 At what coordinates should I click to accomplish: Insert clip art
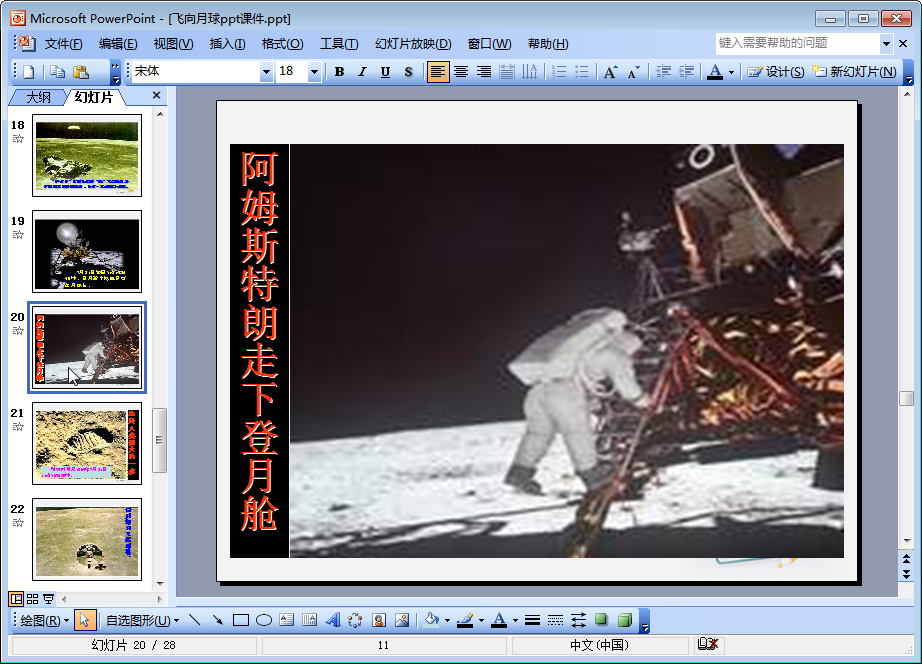pos(379,620)
